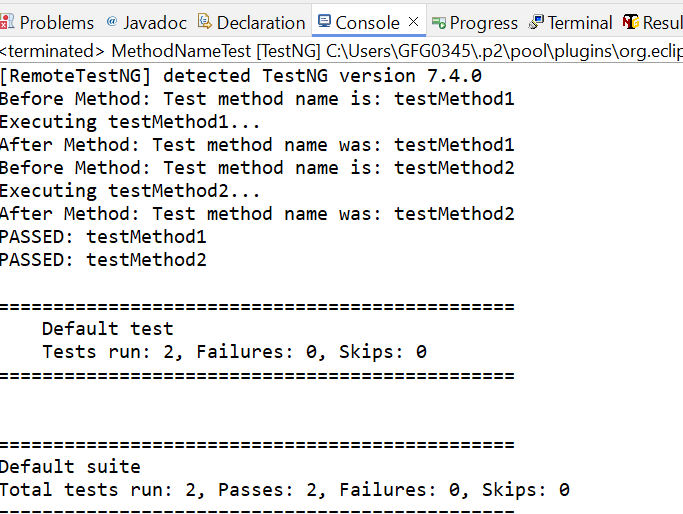Click the Javadoc @ icon
Image resolution: width=683 pixels, height=514 pixels.
tap(111, 22)
